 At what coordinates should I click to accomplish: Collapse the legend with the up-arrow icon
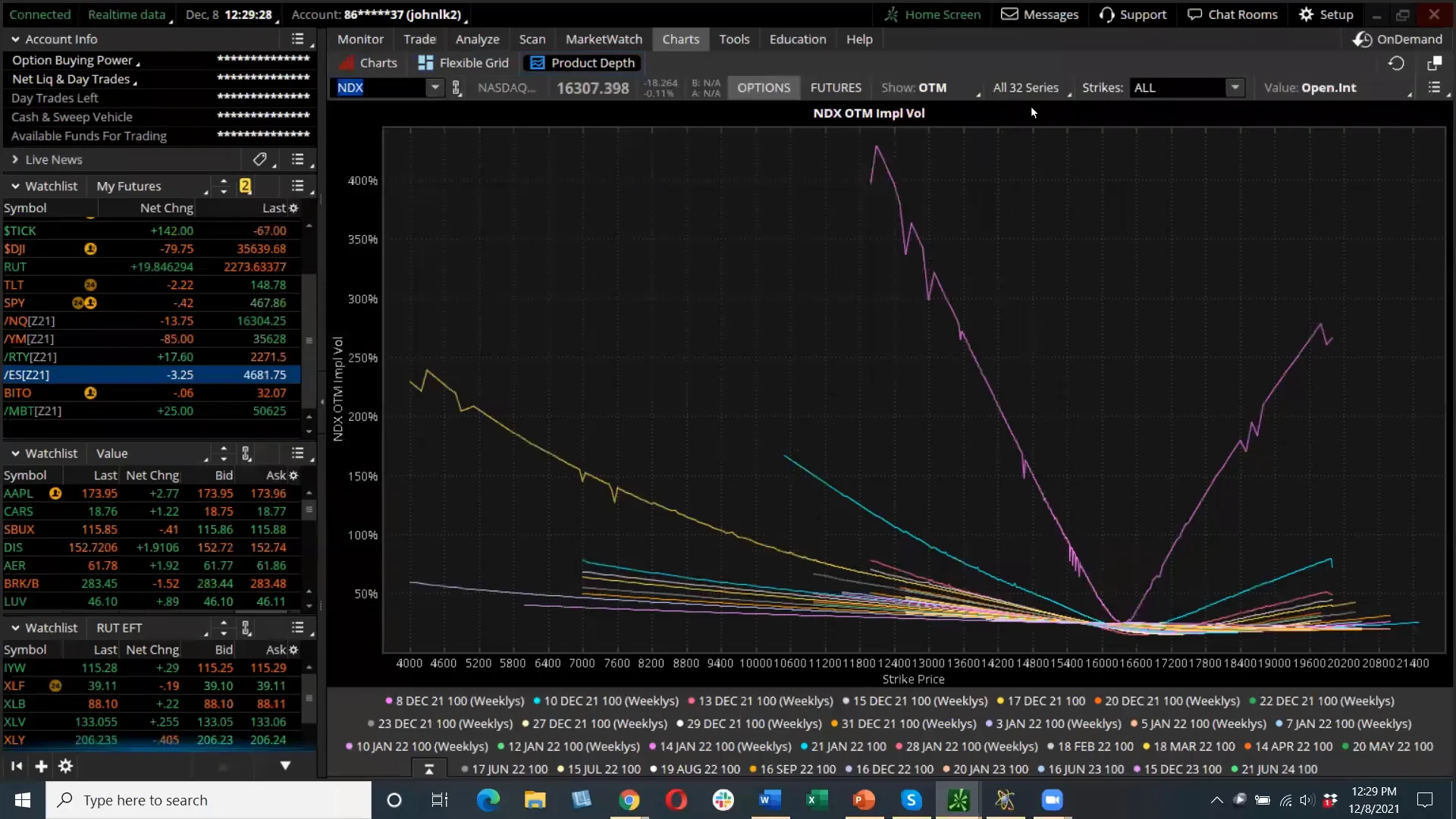(x=429, y=769)
